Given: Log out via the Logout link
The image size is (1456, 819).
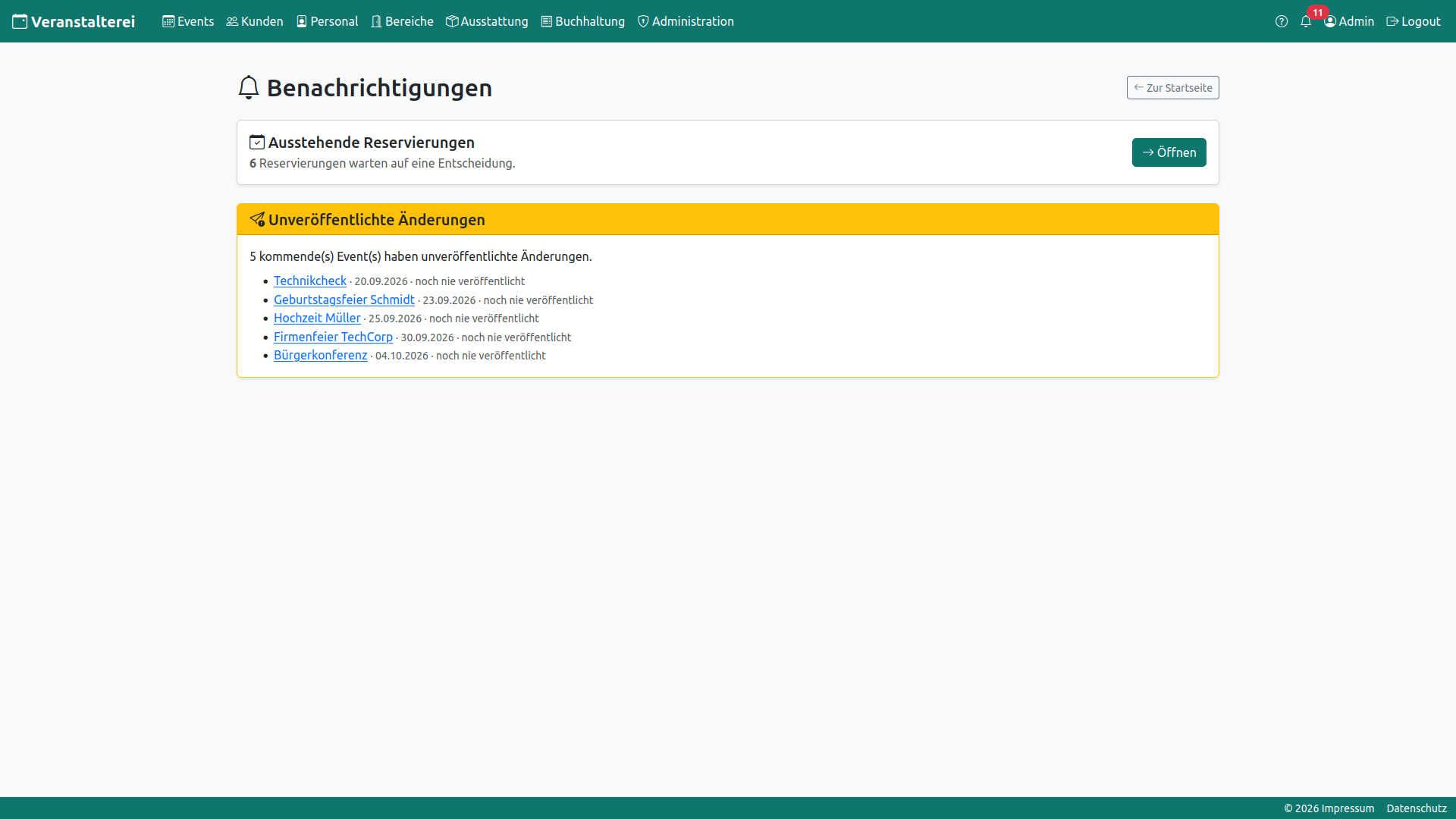Looking at the screenshot, I should [1414, 21].
